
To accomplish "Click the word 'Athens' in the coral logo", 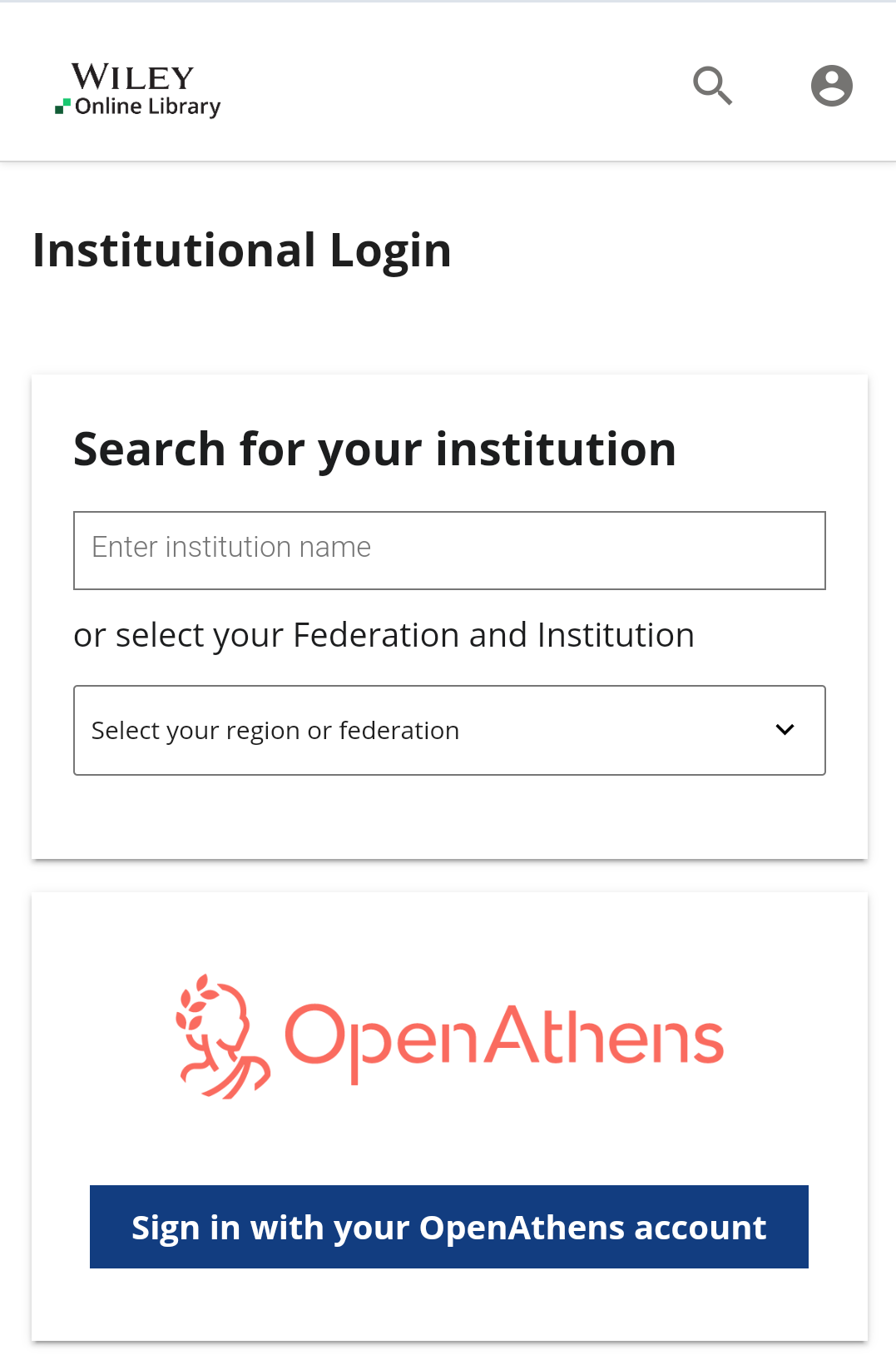I will pos(605,1037).
